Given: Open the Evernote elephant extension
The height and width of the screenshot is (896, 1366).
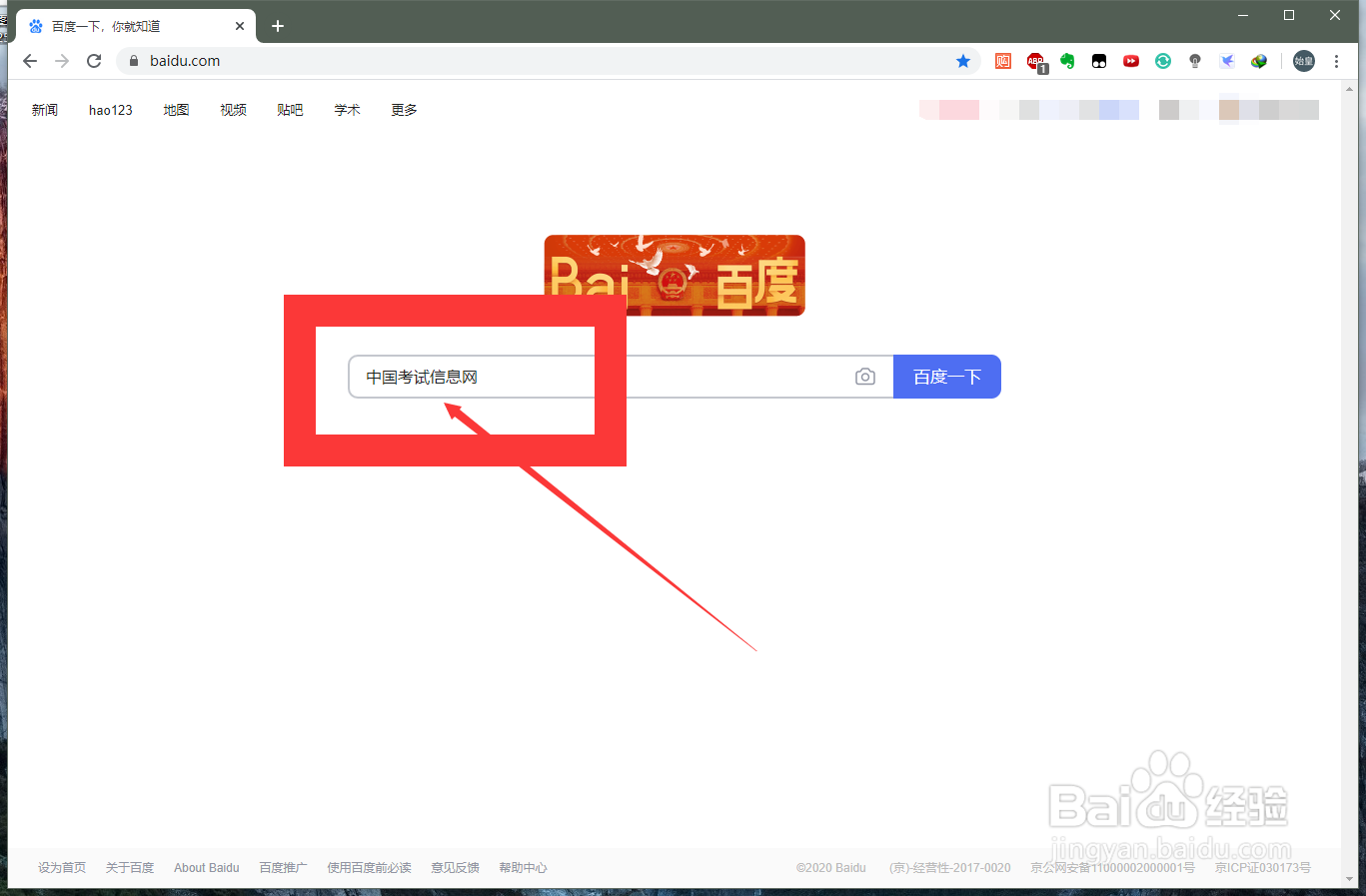Looking at the screenshot, I should point(1067,61).
